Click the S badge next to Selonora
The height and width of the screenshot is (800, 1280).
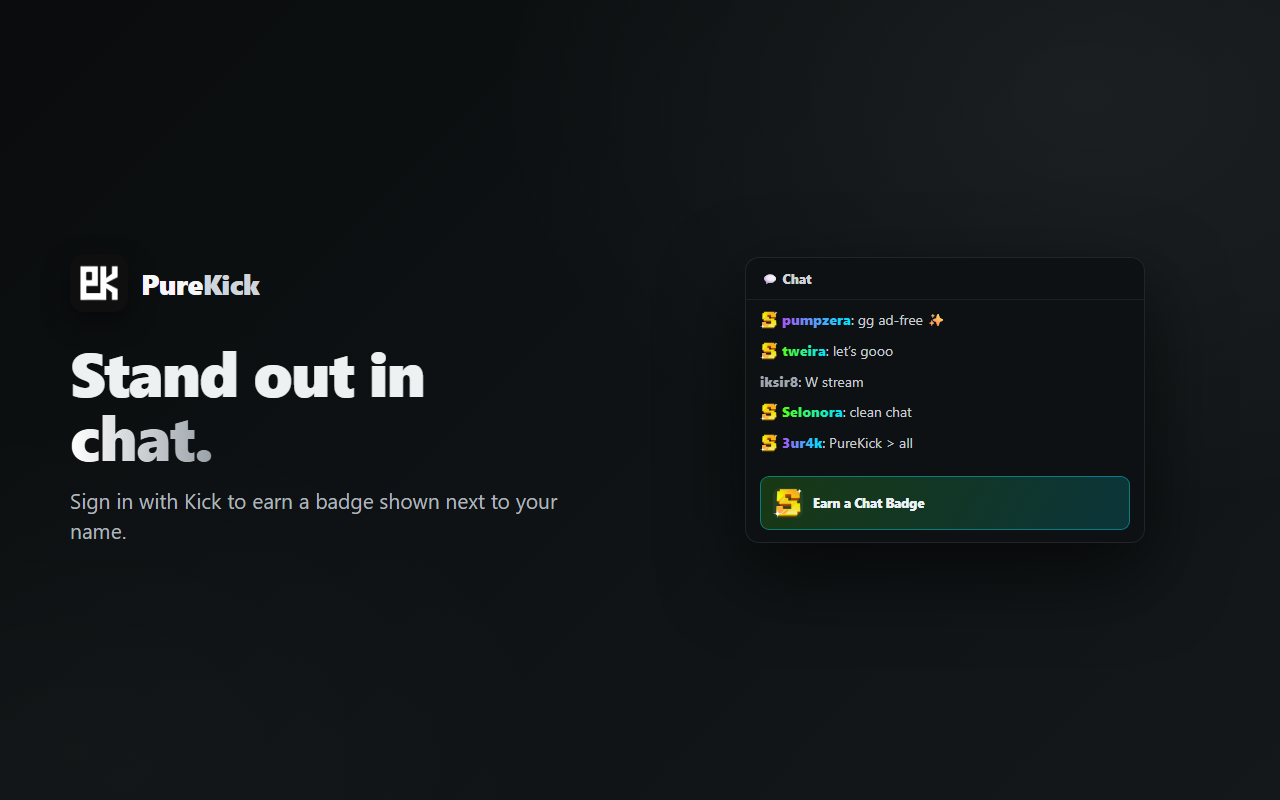(x=769, y=412)
